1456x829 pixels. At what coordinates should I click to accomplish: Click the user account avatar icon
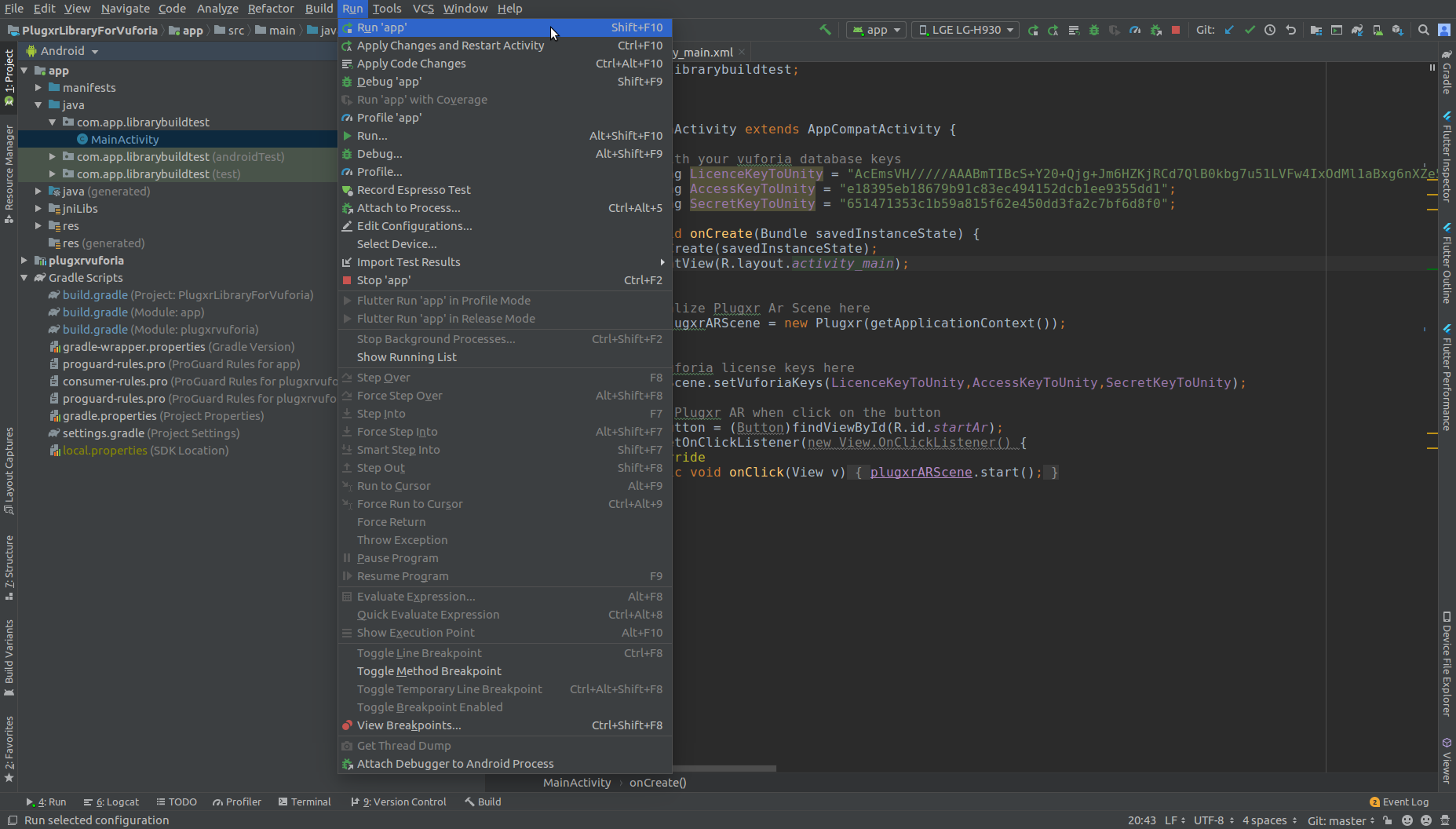(1444, 30)
